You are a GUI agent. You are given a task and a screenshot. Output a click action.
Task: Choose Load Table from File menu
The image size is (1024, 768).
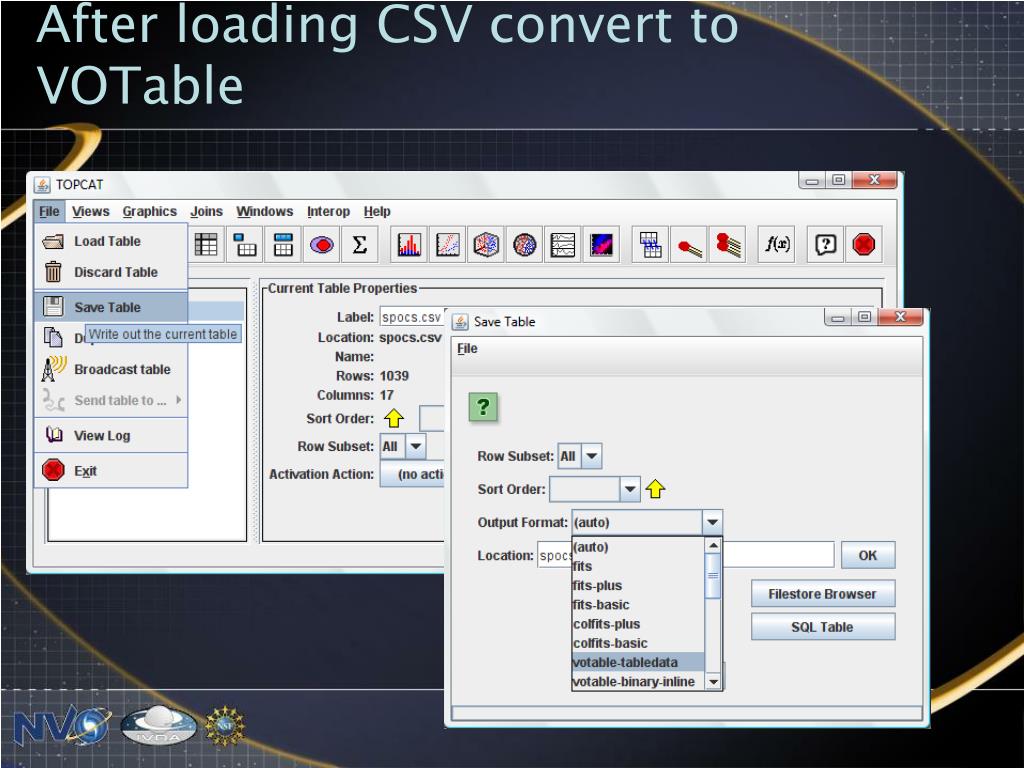(x=111, y=241)
